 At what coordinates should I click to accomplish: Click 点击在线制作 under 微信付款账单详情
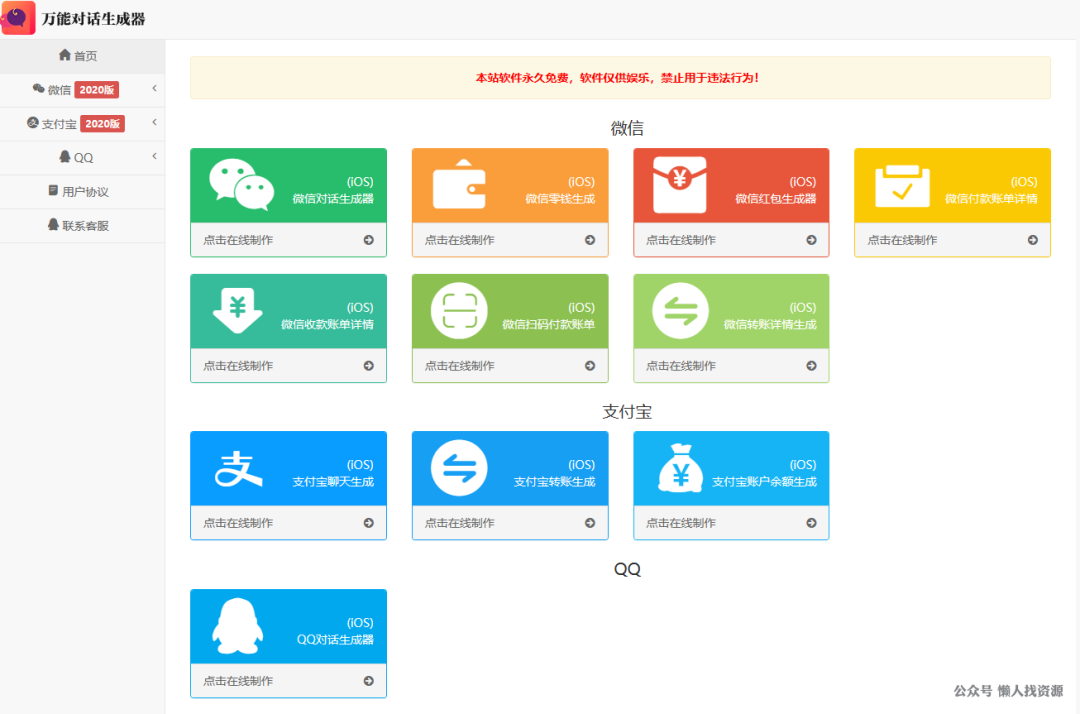pos(902,240)
